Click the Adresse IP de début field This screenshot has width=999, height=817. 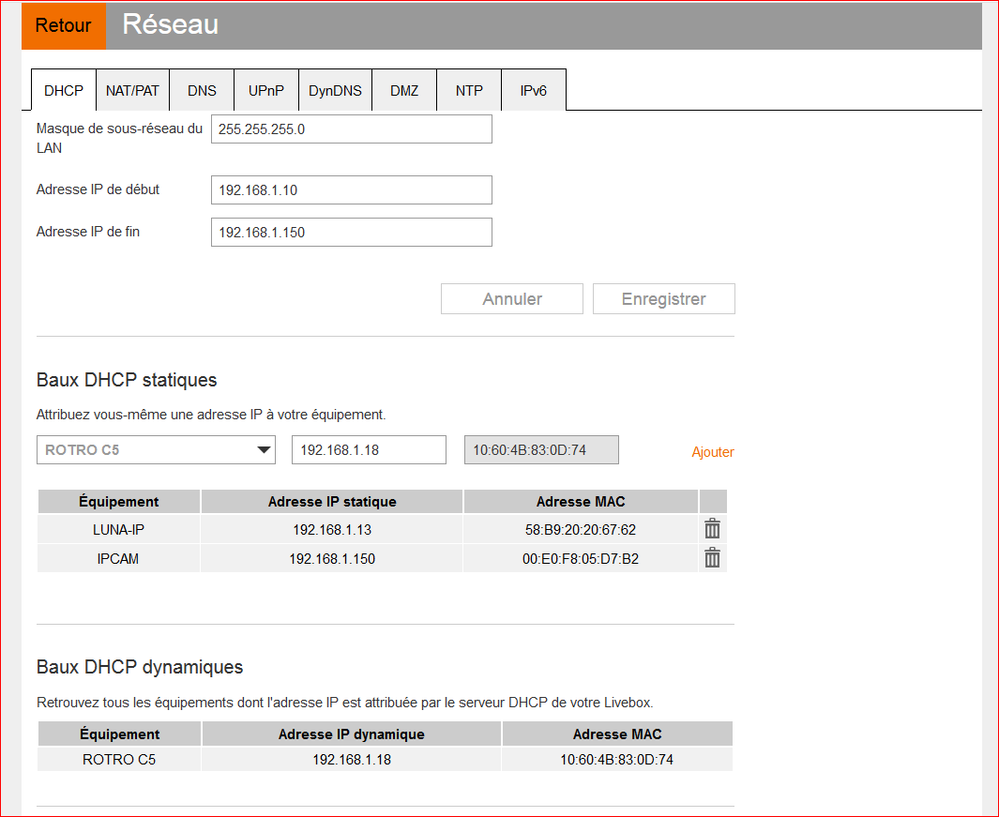pyautogui.click(x=351, y=190)
